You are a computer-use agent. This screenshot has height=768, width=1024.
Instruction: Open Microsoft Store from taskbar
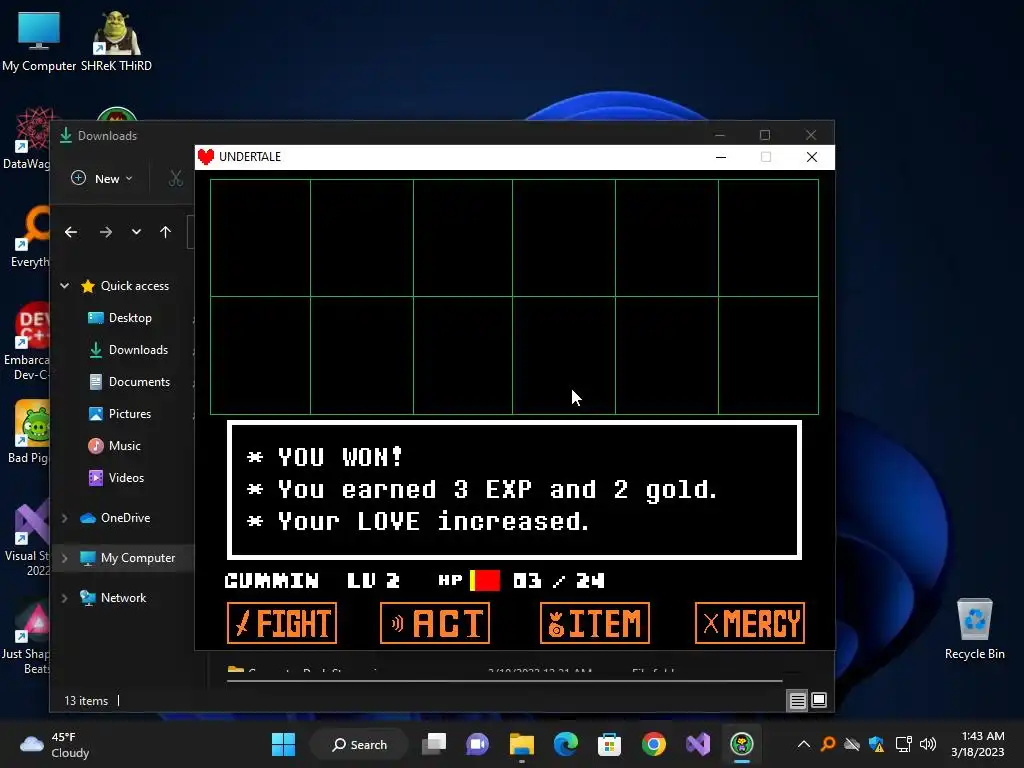[609, 744]
